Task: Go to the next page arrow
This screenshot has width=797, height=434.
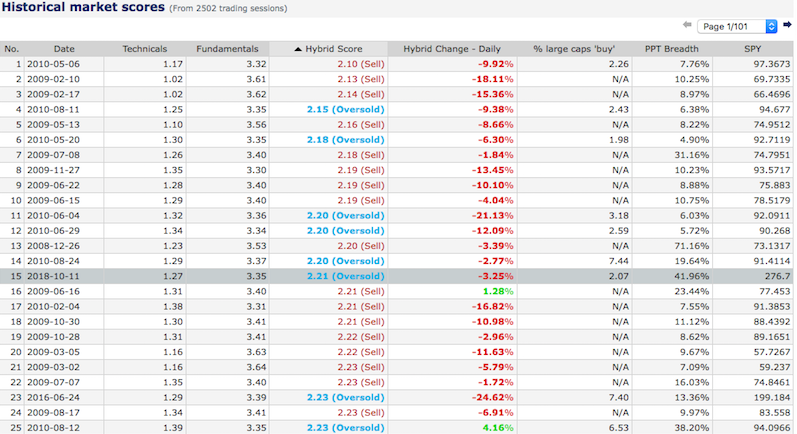Action: pyautogui.click(x=787, y=24)
